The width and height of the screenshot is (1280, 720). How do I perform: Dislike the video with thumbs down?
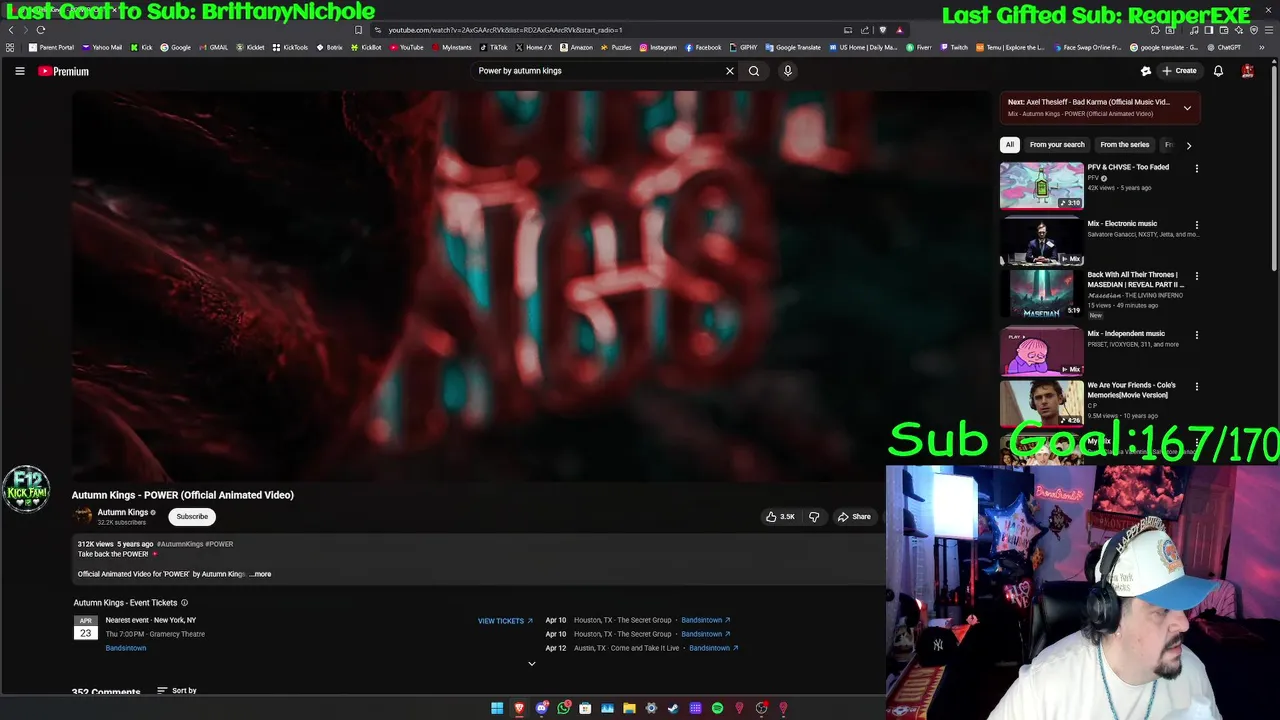[814, 517]
